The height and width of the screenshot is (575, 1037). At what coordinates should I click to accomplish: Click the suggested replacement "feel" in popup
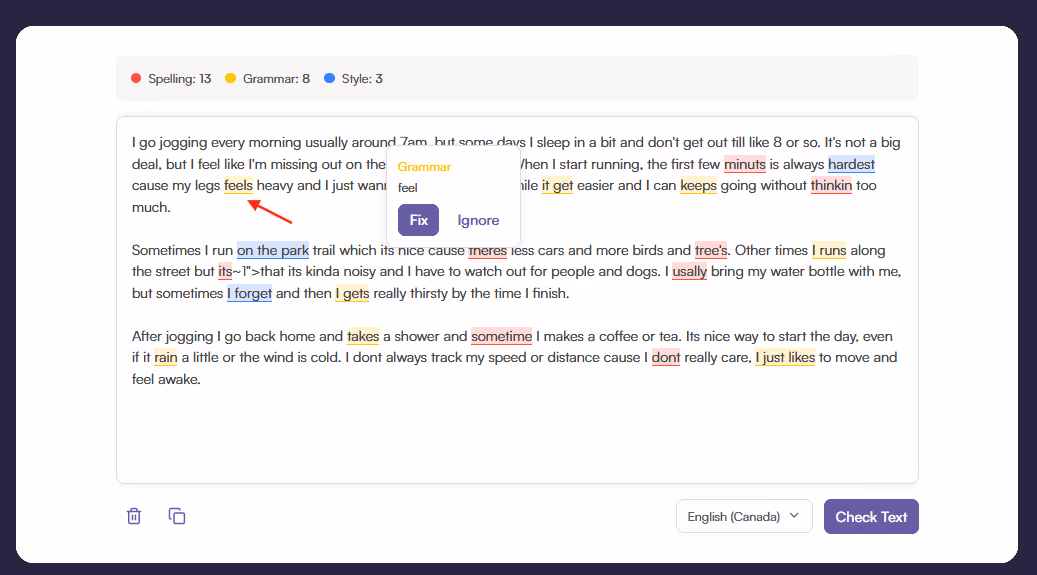[407, 188]
